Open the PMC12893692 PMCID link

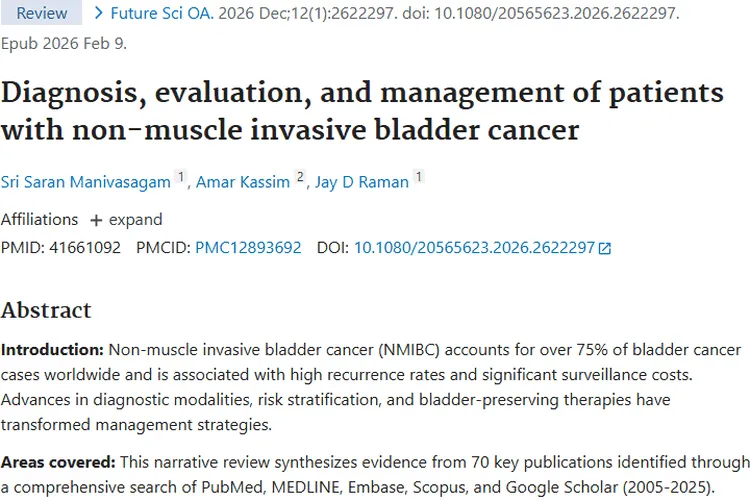point(248,248)
